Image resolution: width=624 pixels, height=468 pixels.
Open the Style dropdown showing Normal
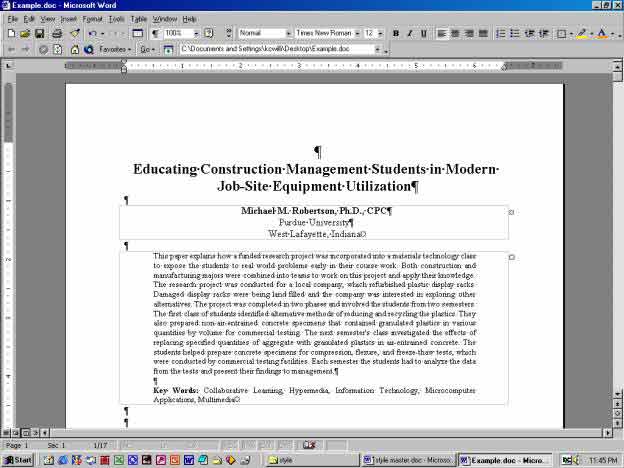289,33
